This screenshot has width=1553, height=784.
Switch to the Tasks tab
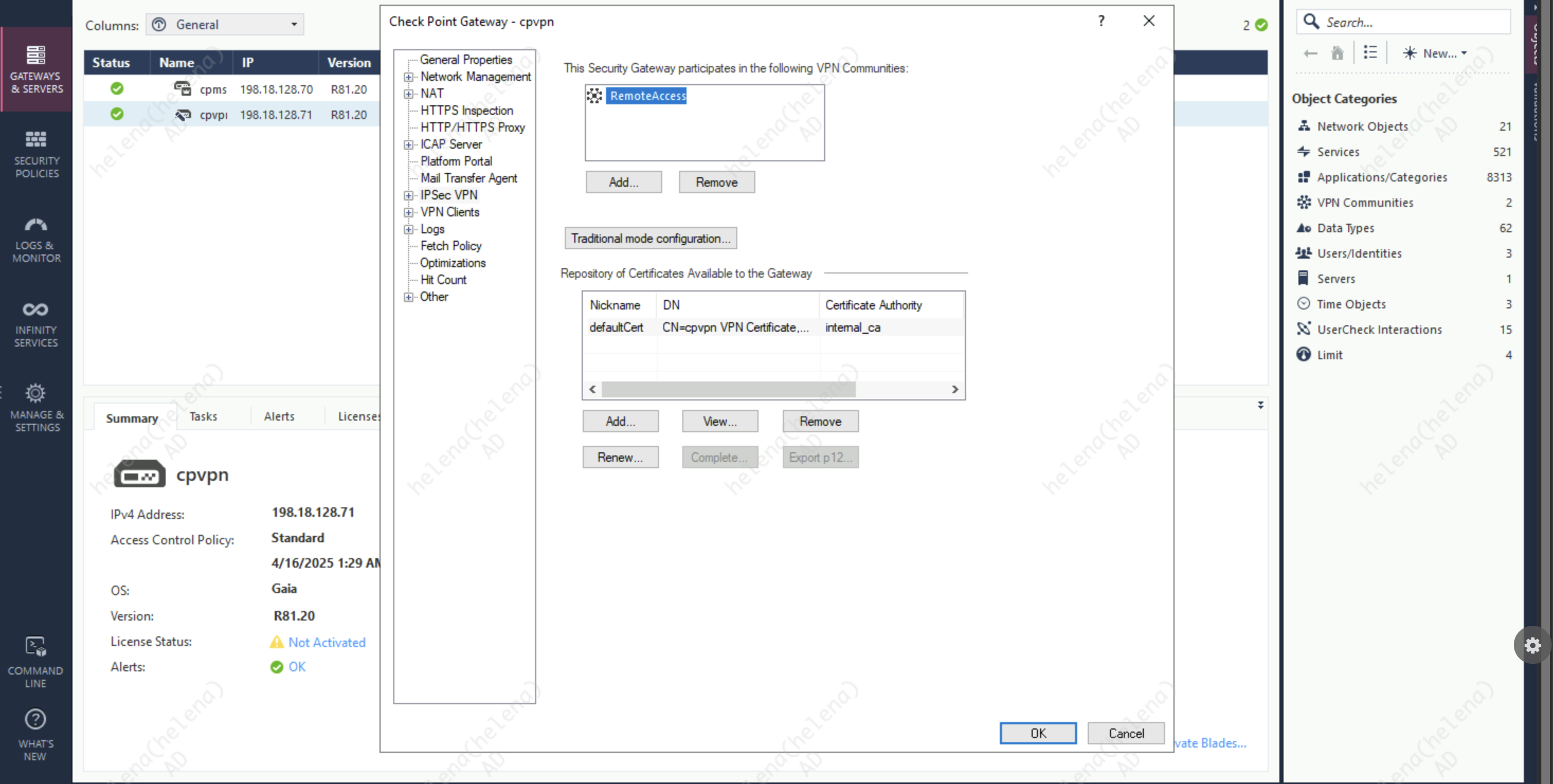point(203,416)
